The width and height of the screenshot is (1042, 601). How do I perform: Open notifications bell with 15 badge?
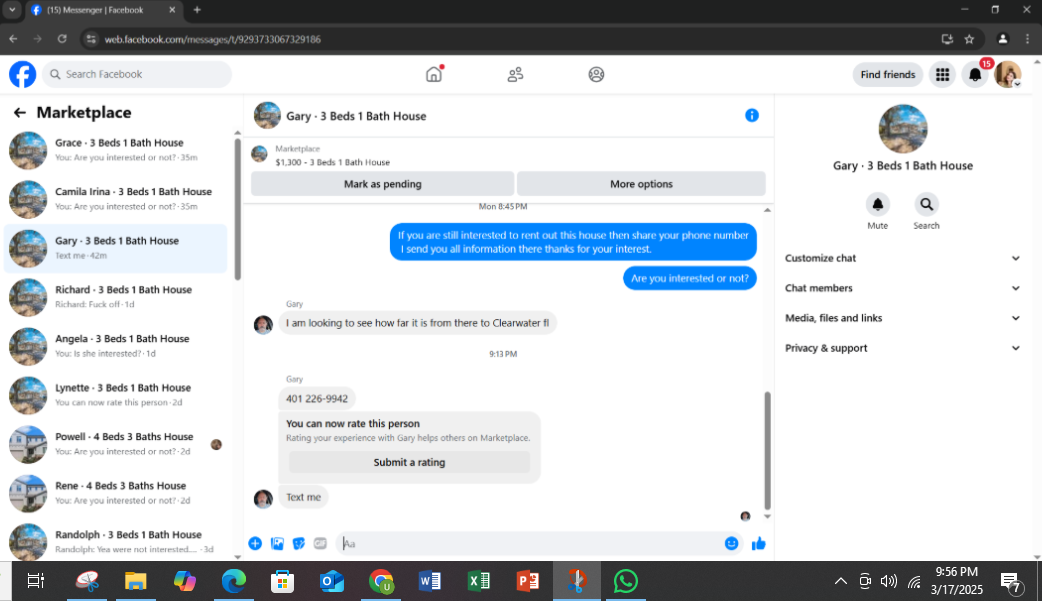pyautogui.click(x=975, y=74)
